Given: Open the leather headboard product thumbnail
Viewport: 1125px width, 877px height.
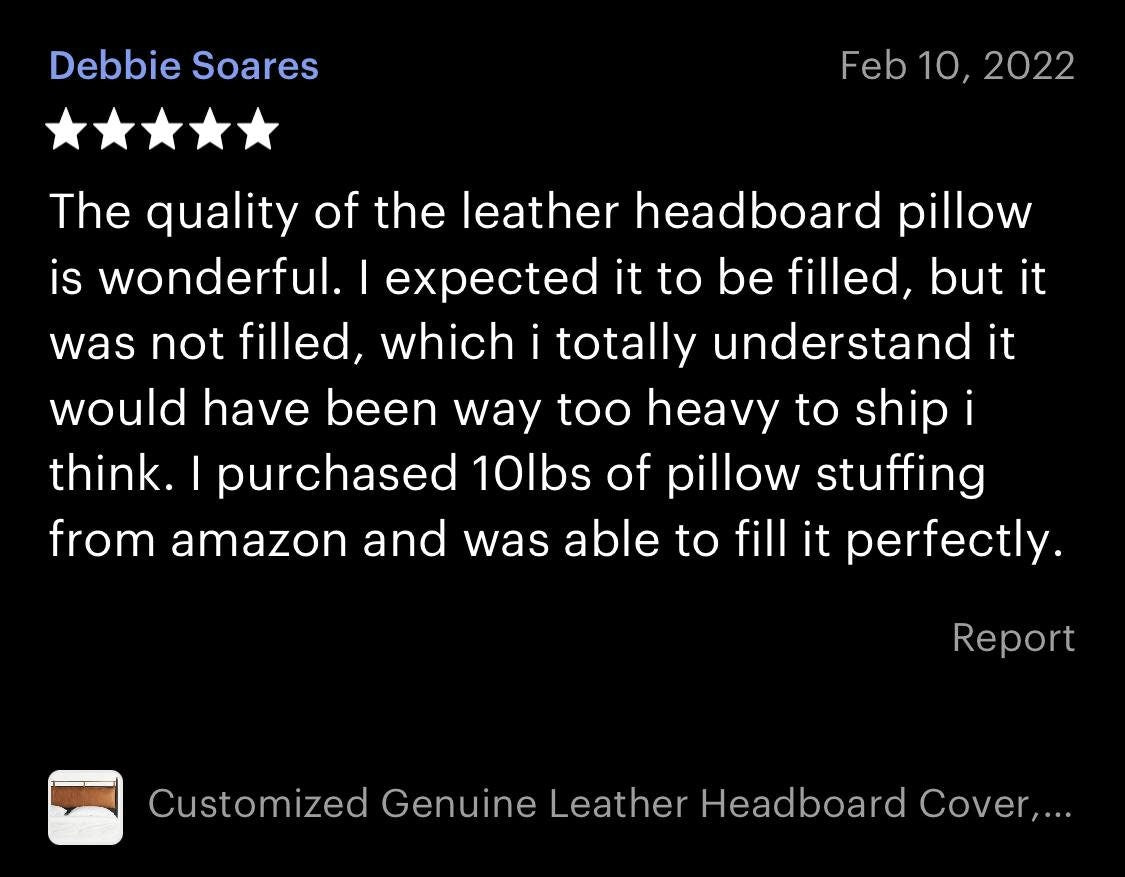Looking at the screenshot, I should (85, 807).
